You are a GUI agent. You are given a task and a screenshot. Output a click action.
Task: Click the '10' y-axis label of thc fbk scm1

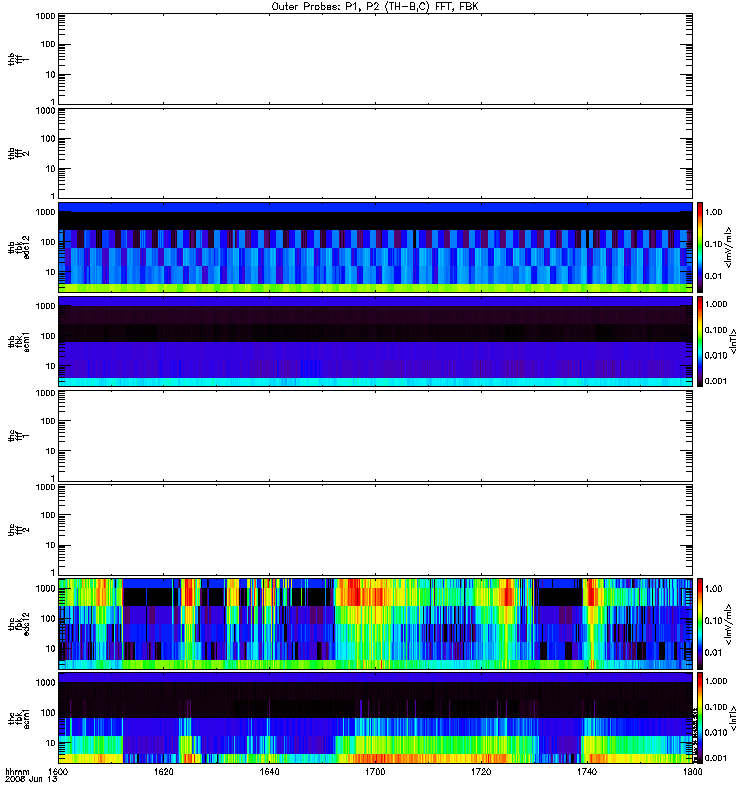(x=51, y=743)
